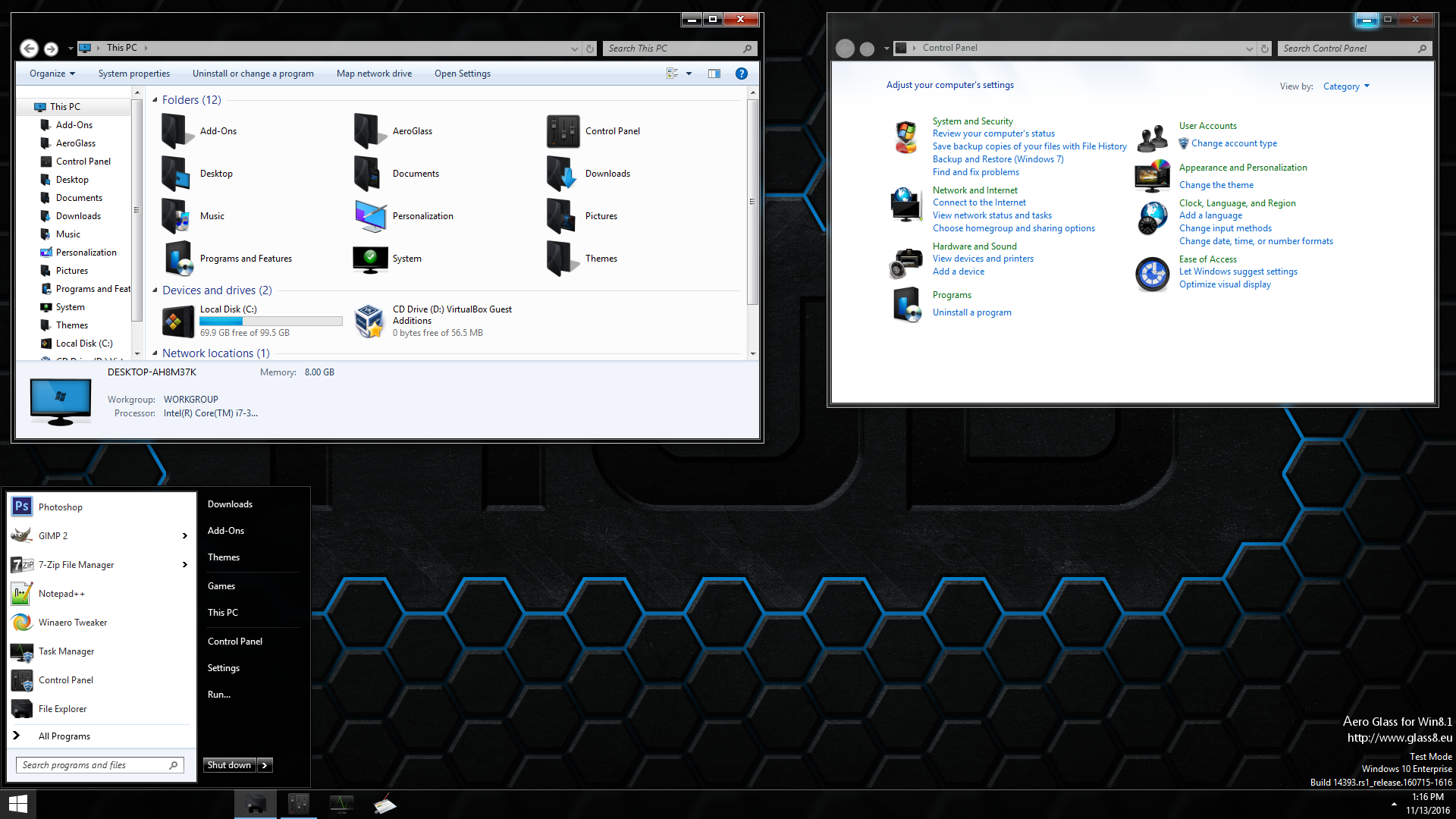Click the Shut down button
Viewport: 1456px width, 819px height.
(x=230, y=765)
